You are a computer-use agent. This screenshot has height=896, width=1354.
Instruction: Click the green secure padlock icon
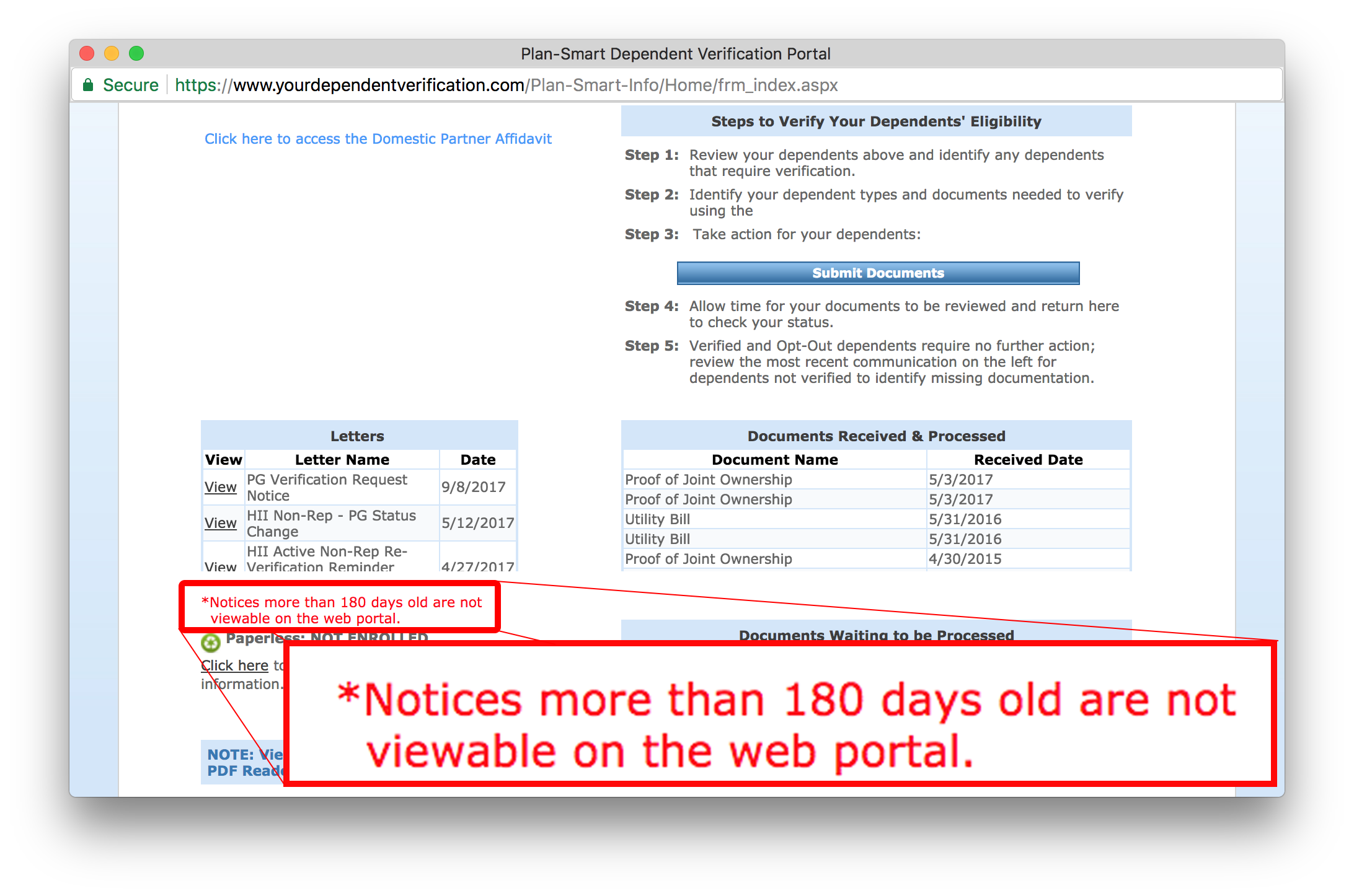click(x=88, y=85)
